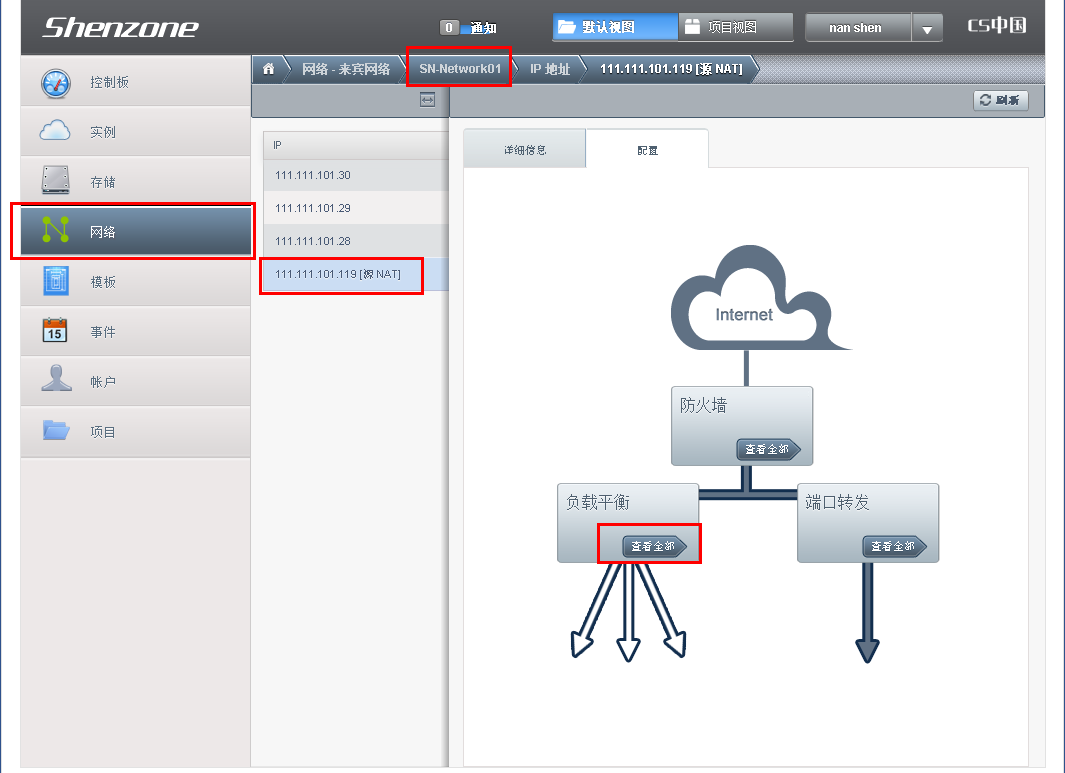Switch to the details tab (详细信息)

[x=524, y=150]
